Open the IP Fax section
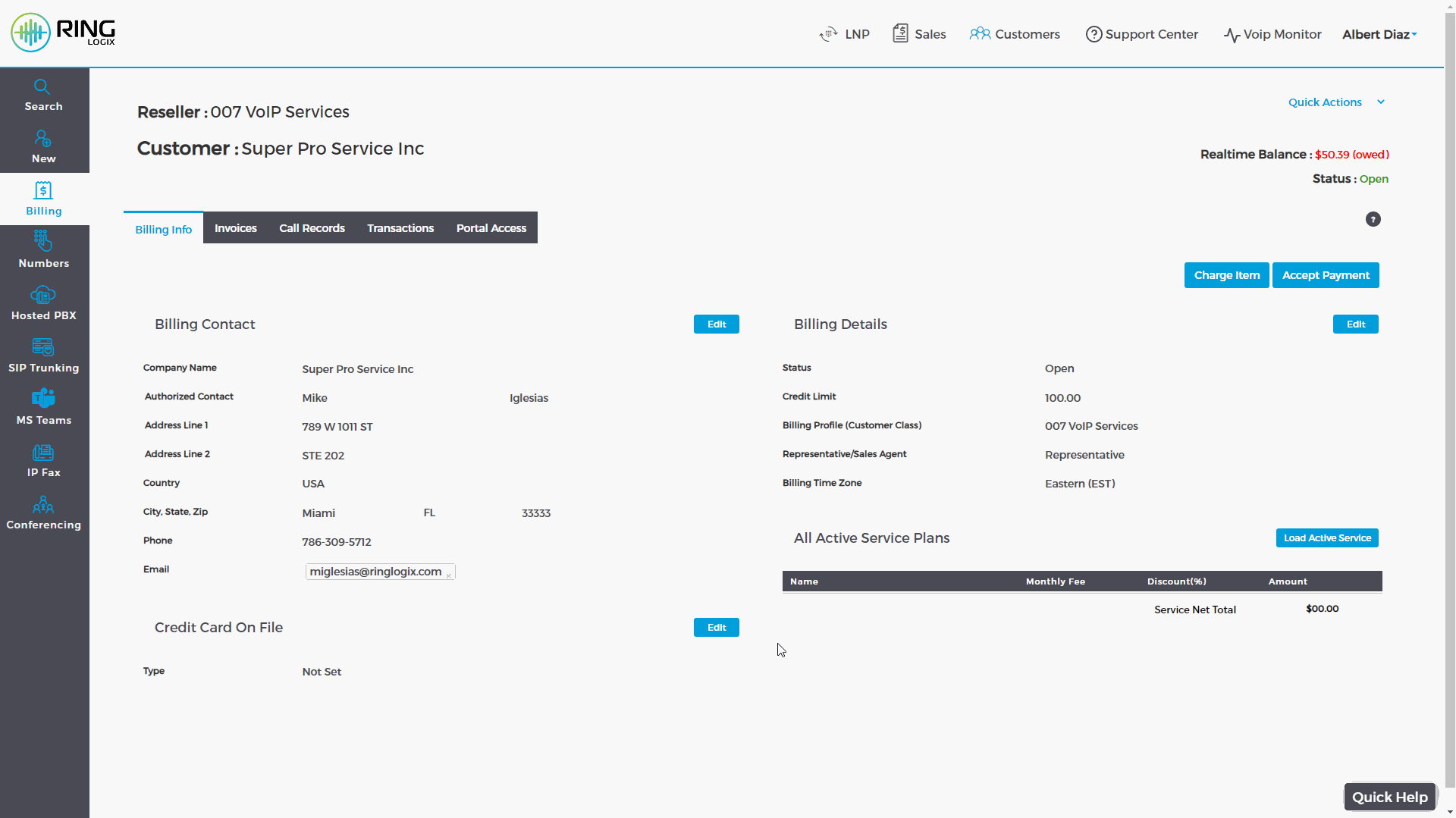Viewport: 1456px width, 818px height. click(43, 459)
